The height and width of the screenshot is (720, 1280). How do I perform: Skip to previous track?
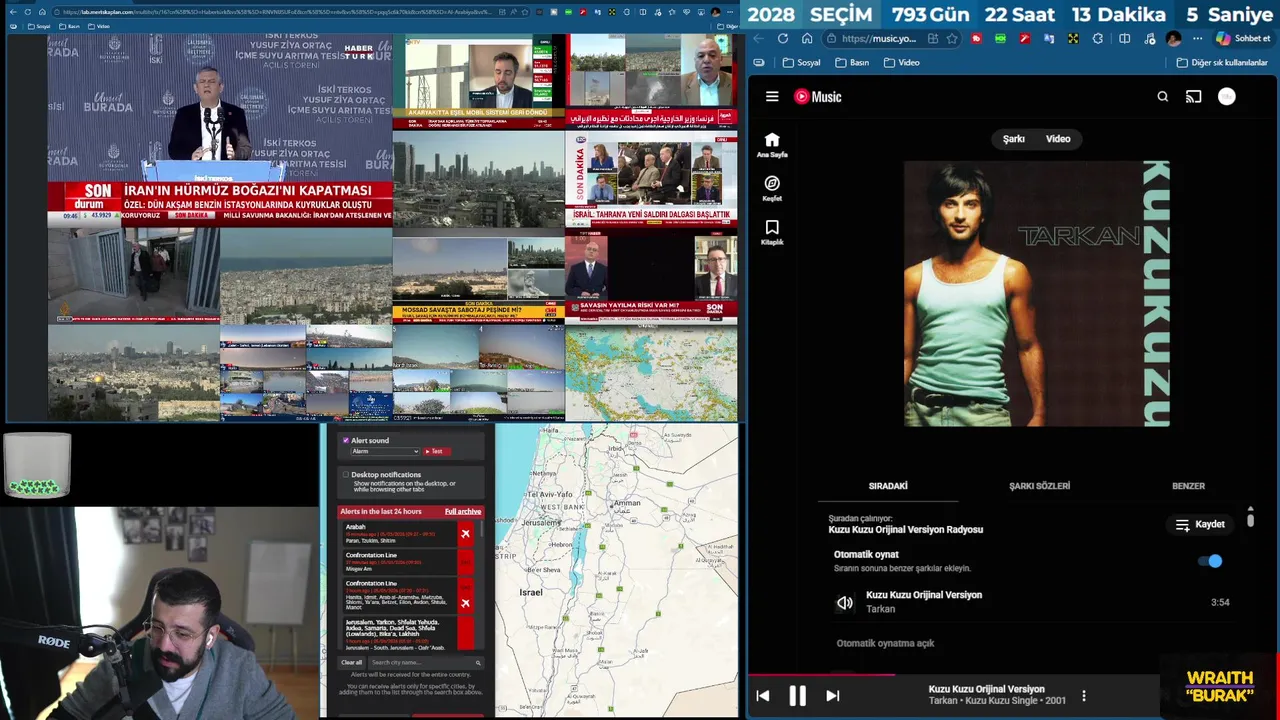coord(763,696)
